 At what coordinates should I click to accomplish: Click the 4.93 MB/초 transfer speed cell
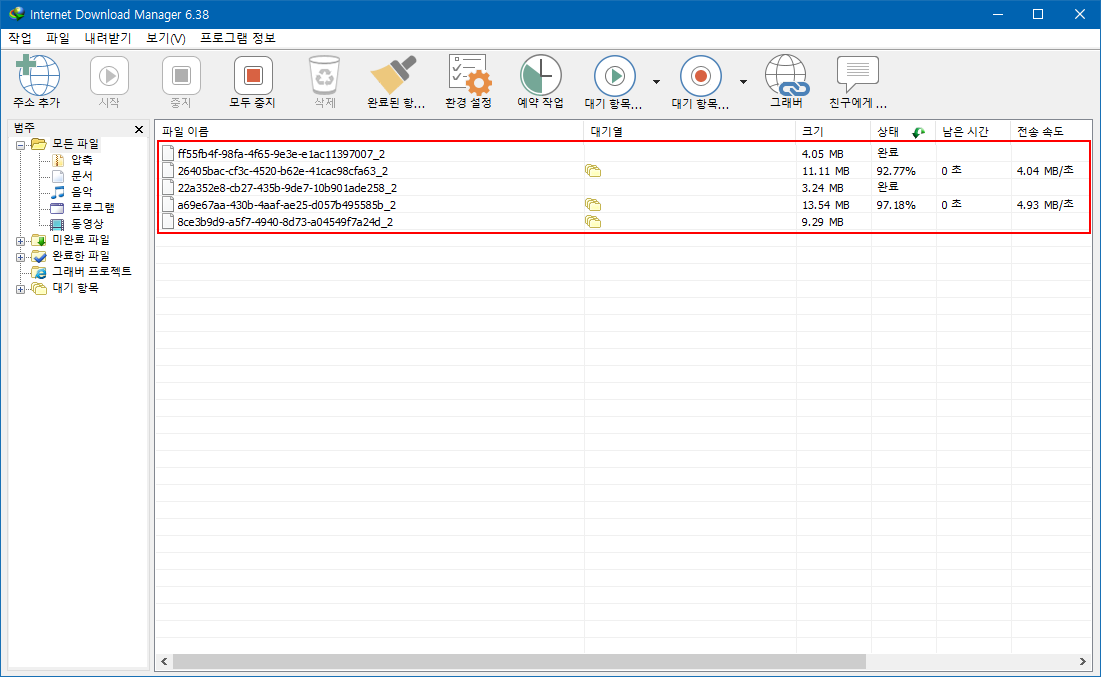point(1045,205)
